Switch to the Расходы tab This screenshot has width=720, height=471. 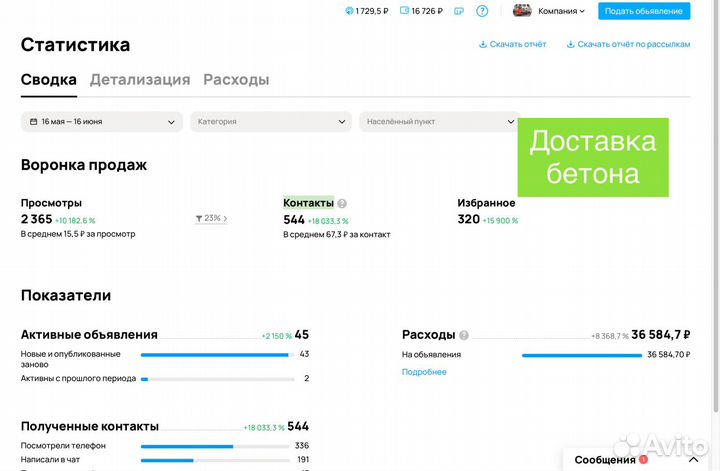(x=236, y=80)
